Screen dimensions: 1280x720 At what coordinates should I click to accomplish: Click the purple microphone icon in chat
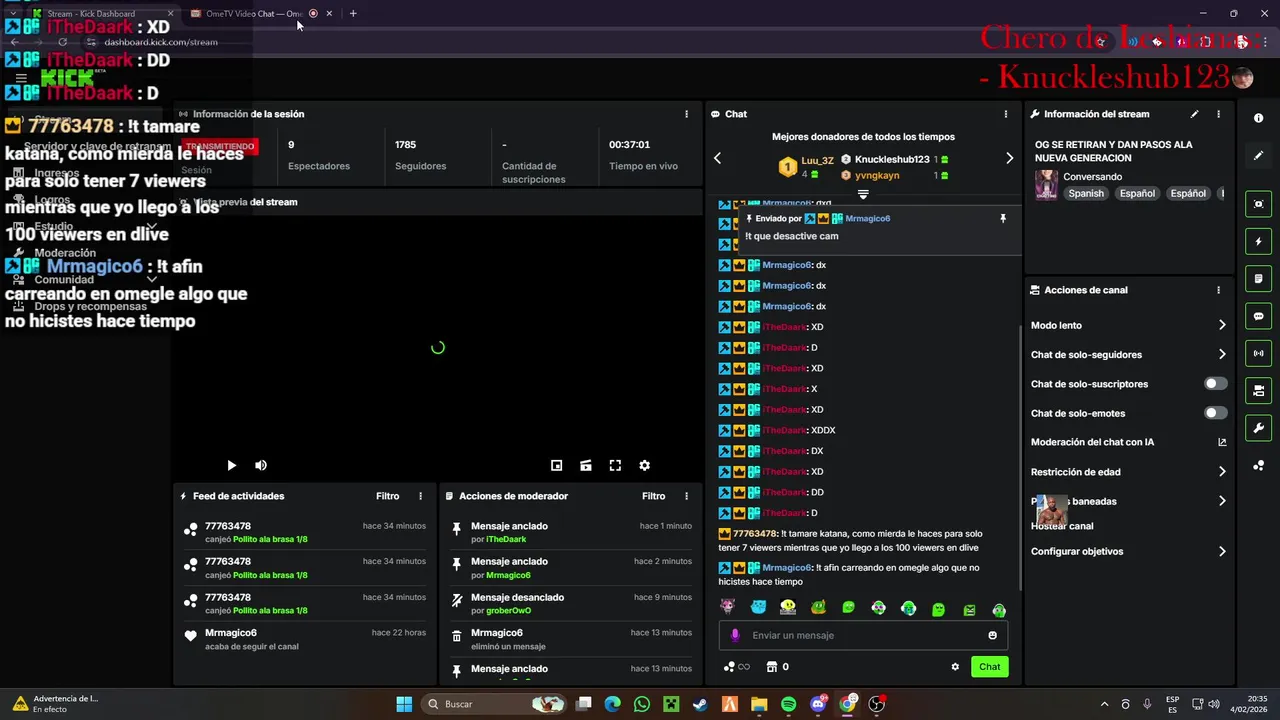[735, 635]
